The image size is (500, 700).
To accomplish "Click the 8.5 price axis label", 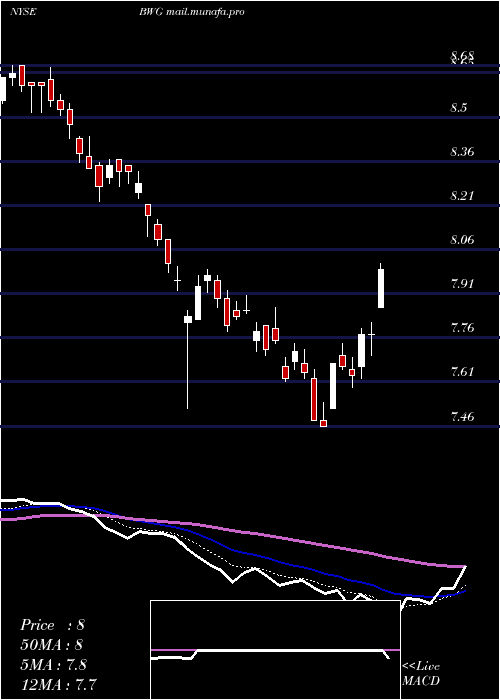I will [x=459, y=108].
